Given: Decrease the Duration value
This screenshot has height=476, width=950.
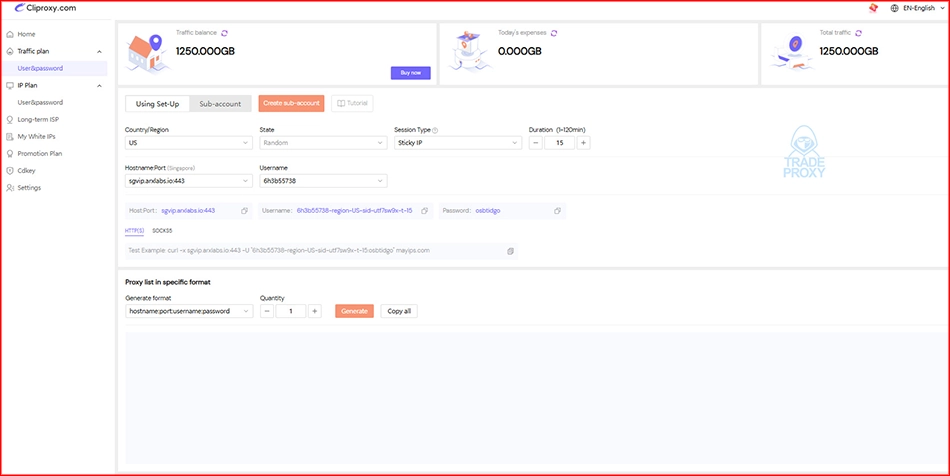Looking at the screenshot, I should click(536, 143).
